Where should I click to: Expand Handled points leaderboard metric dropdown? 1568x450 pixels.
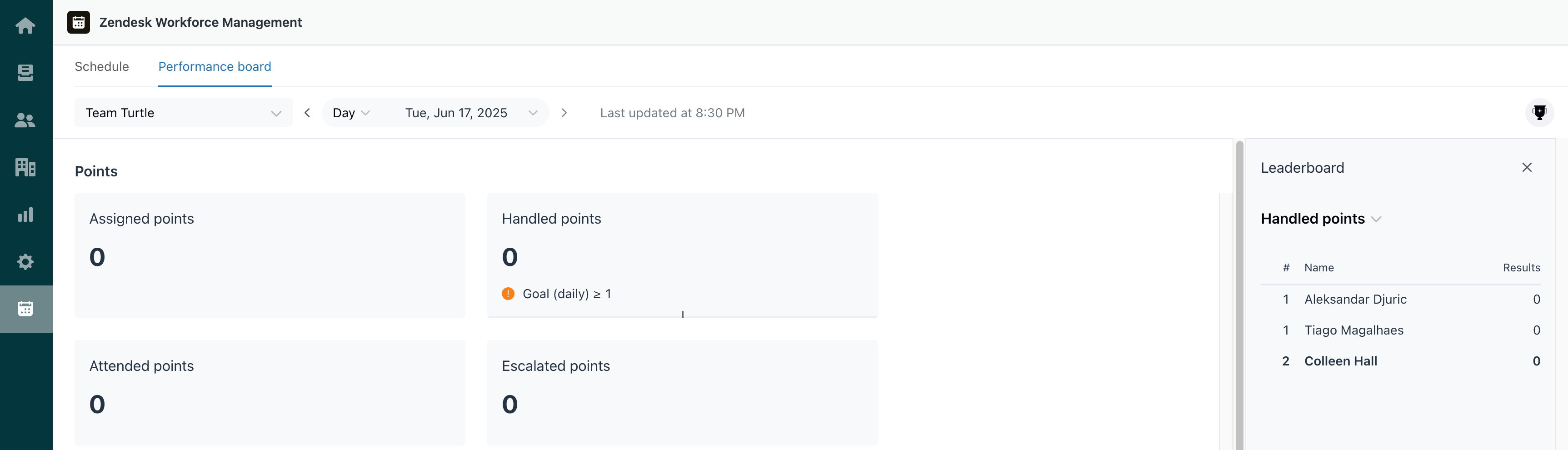click(1321, 219)
